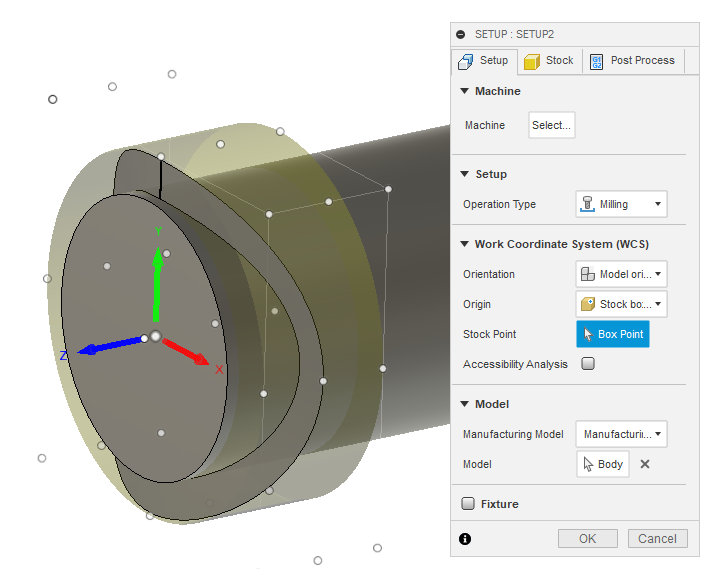Image resolution: width=711 pixels, height=569 pixels.
Task: Click the Model Body selection button
Action: coord(603,464)
